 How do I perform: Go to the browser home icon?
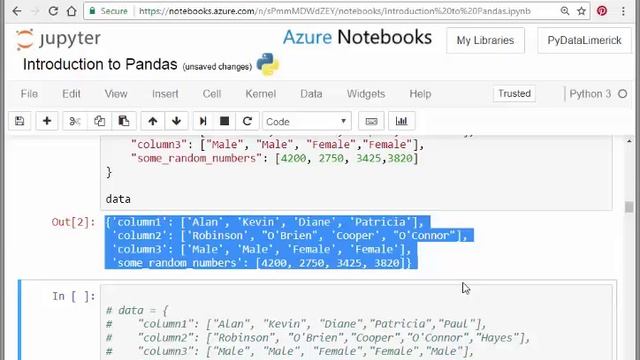point(72,11)
